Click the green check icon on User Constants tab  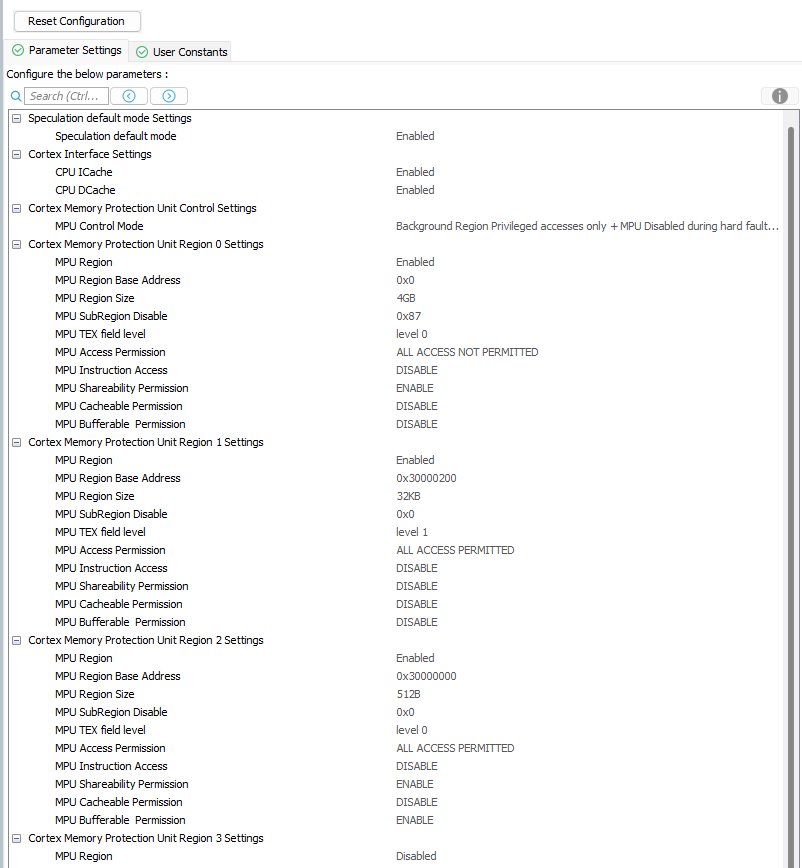point(141,51)
